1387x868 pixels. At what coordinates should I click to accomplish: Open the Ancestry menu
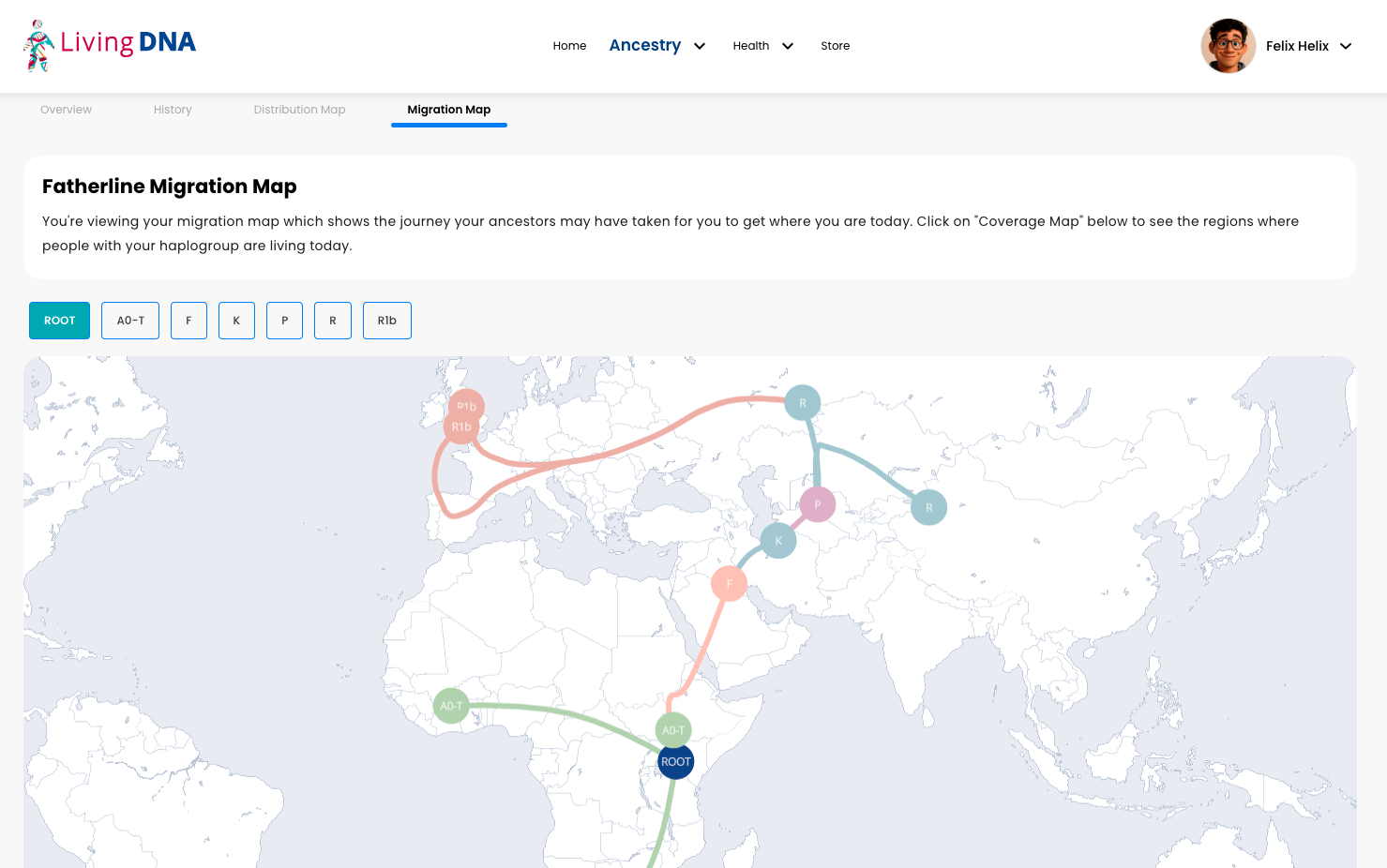coord(645,45)
